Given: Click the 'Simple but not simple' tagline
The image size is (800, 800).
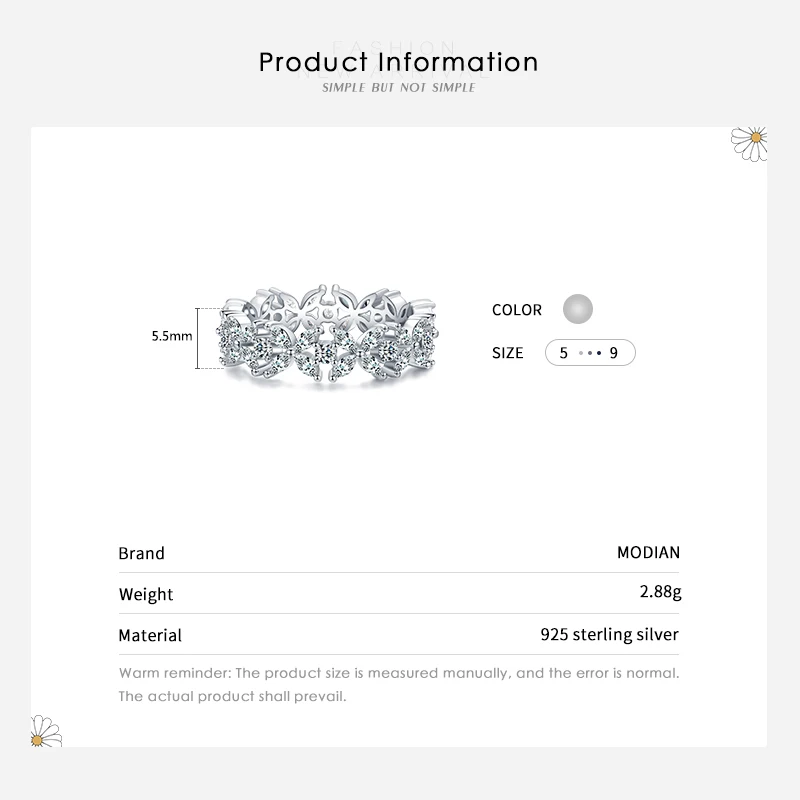Looking at the screenshot, I should [399, 88].
